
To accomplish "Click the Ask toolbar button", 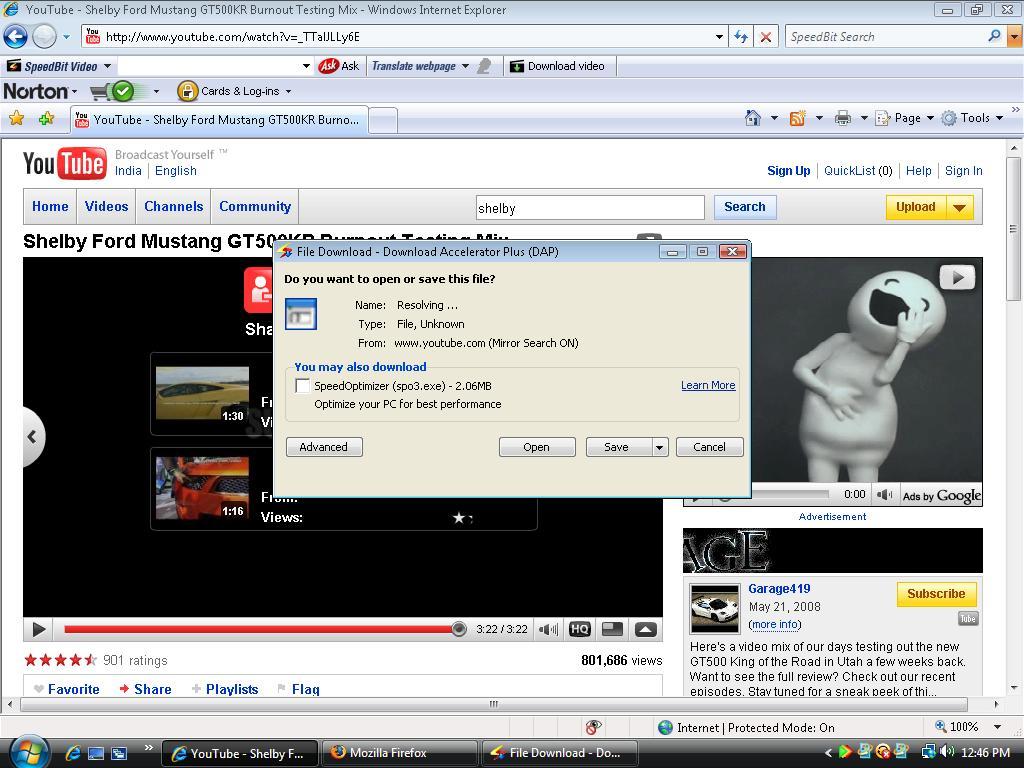I will pos(338,66).
